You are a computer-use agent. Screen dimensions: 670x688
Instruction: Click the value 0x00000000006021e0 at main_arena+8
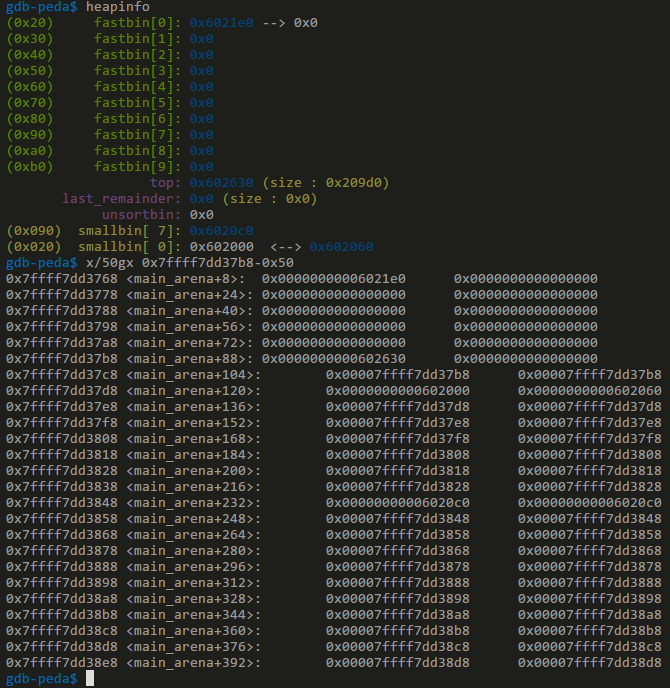click(333, 279)
